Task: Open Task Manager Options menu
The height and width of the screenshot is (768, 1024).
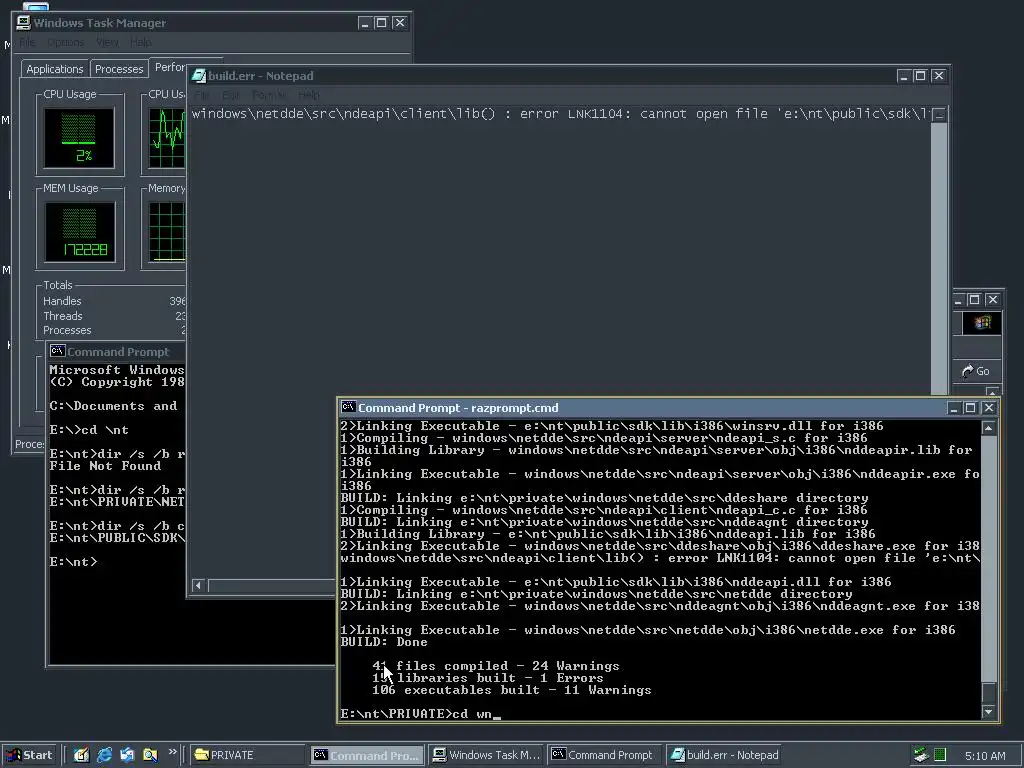Action: pyautogui.click(x=65, y=42)
